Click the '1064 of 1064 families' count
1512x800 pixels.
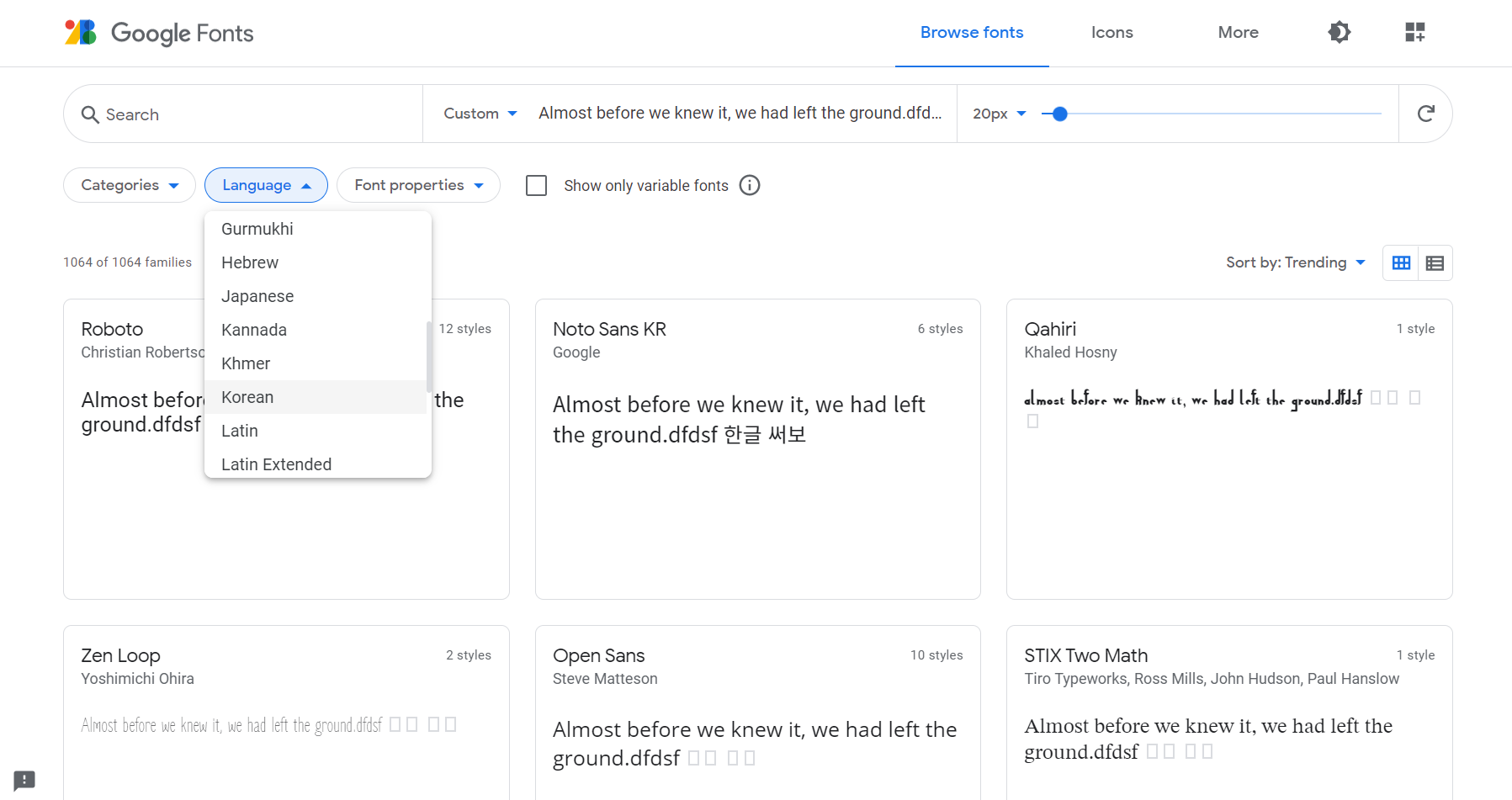pos(127,262)
